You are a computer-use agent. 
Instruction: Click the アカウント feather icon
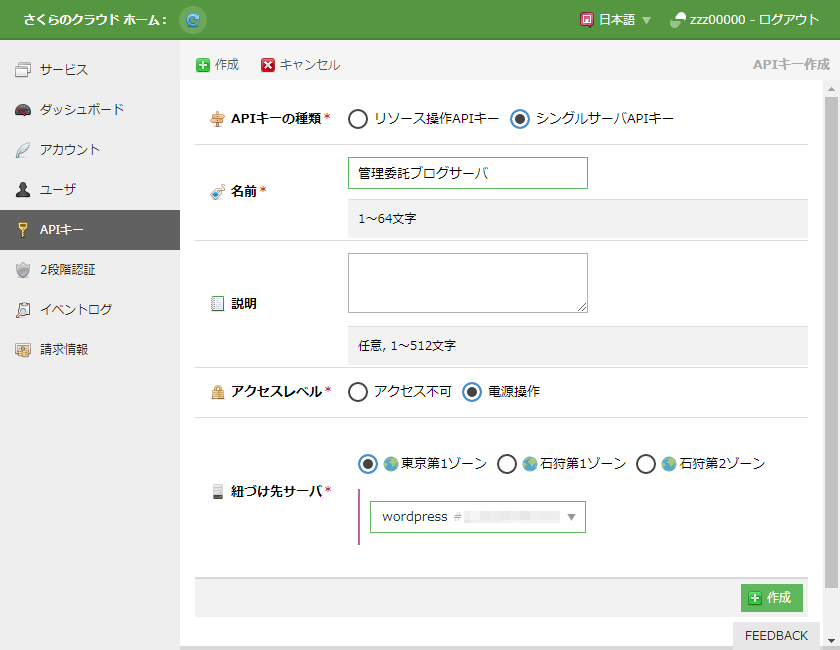click(x=23, y=150)
